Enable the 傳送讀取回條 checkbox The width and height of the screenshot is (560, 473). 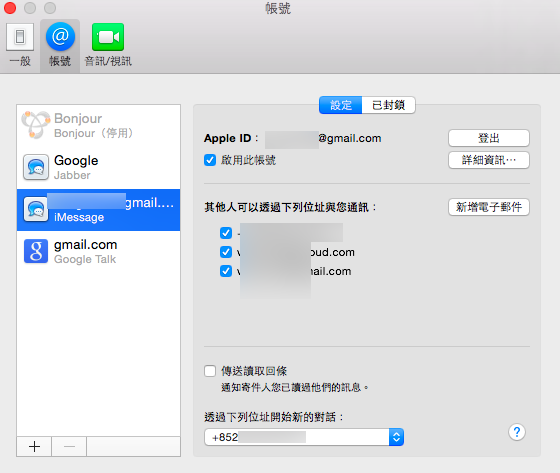click(x=210, y=371)
